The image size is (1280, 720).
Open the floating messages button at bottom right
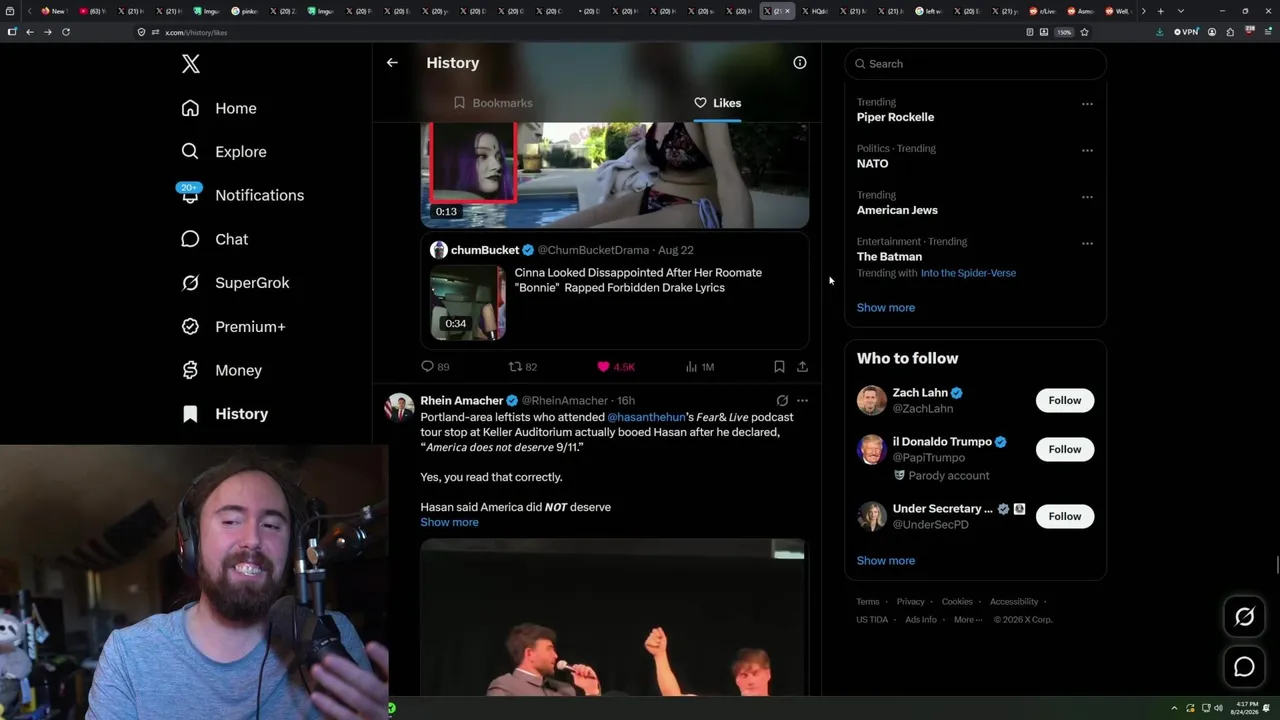point(1245,667)
